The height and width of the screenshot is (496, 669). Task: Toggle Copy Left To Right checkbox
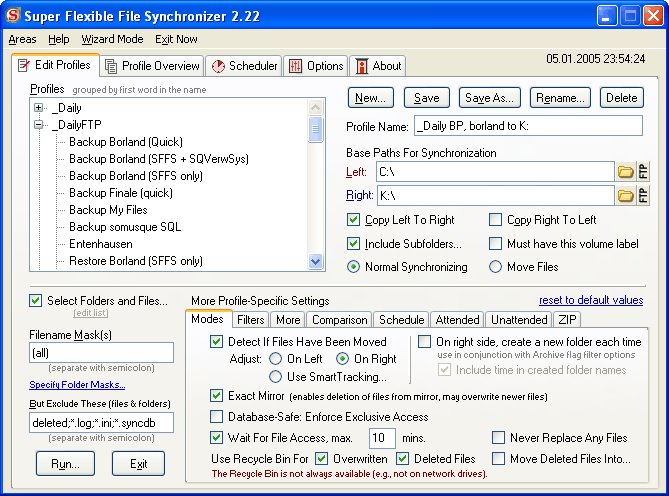pos(353,220)
